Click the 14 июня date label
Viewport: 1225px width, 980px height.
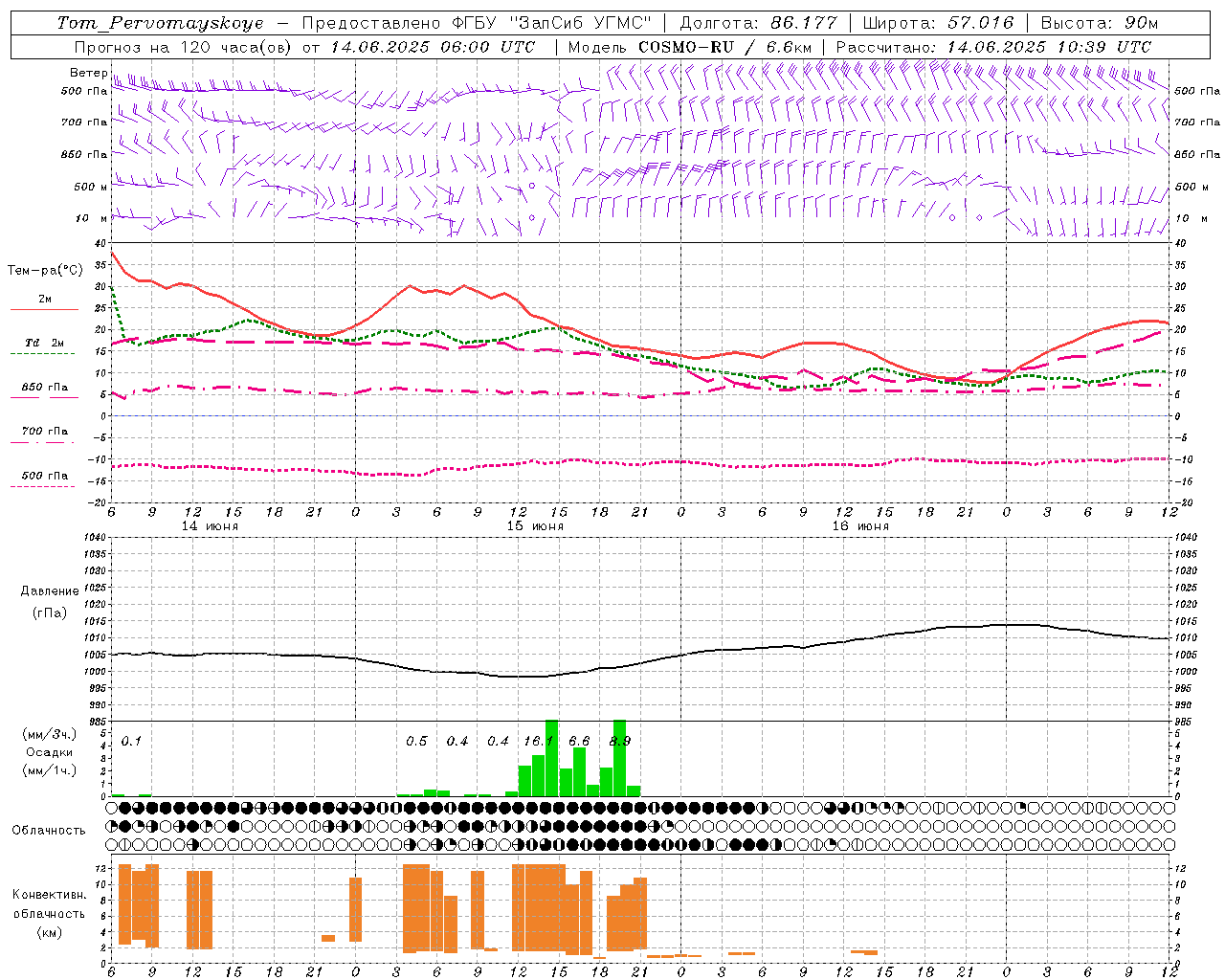[210, 526]
